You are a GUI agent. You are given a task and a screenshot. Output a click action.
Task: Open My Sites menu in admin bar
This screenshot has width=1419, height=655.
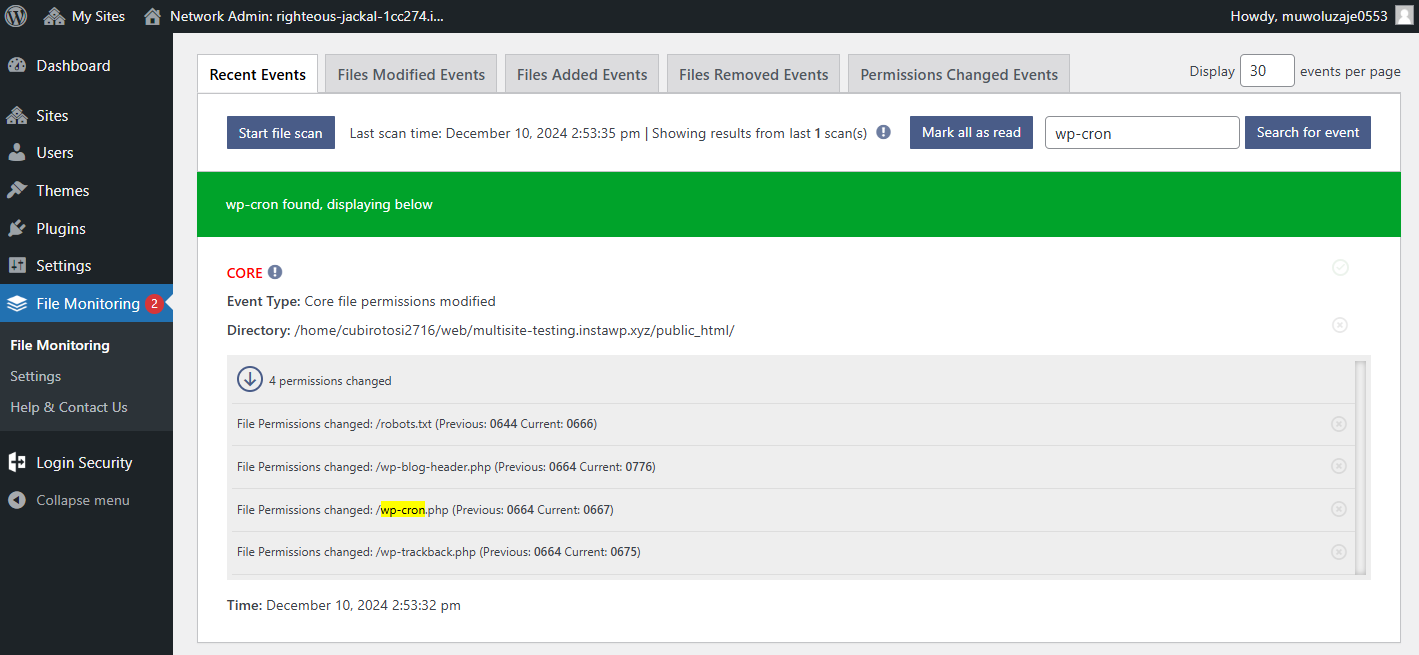pyautogui.click(x=84, y=16)
